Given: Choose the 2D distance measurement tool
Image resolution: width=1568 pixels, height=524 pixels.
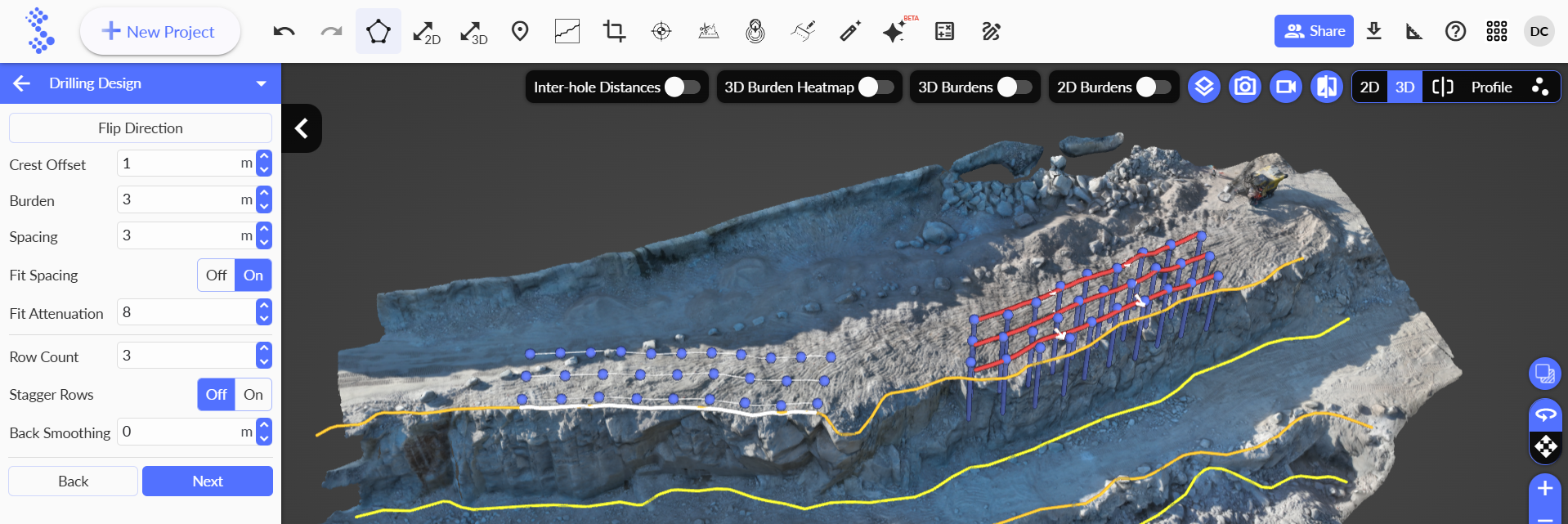Looking at the screenshot, I should (x=426, y=32).
